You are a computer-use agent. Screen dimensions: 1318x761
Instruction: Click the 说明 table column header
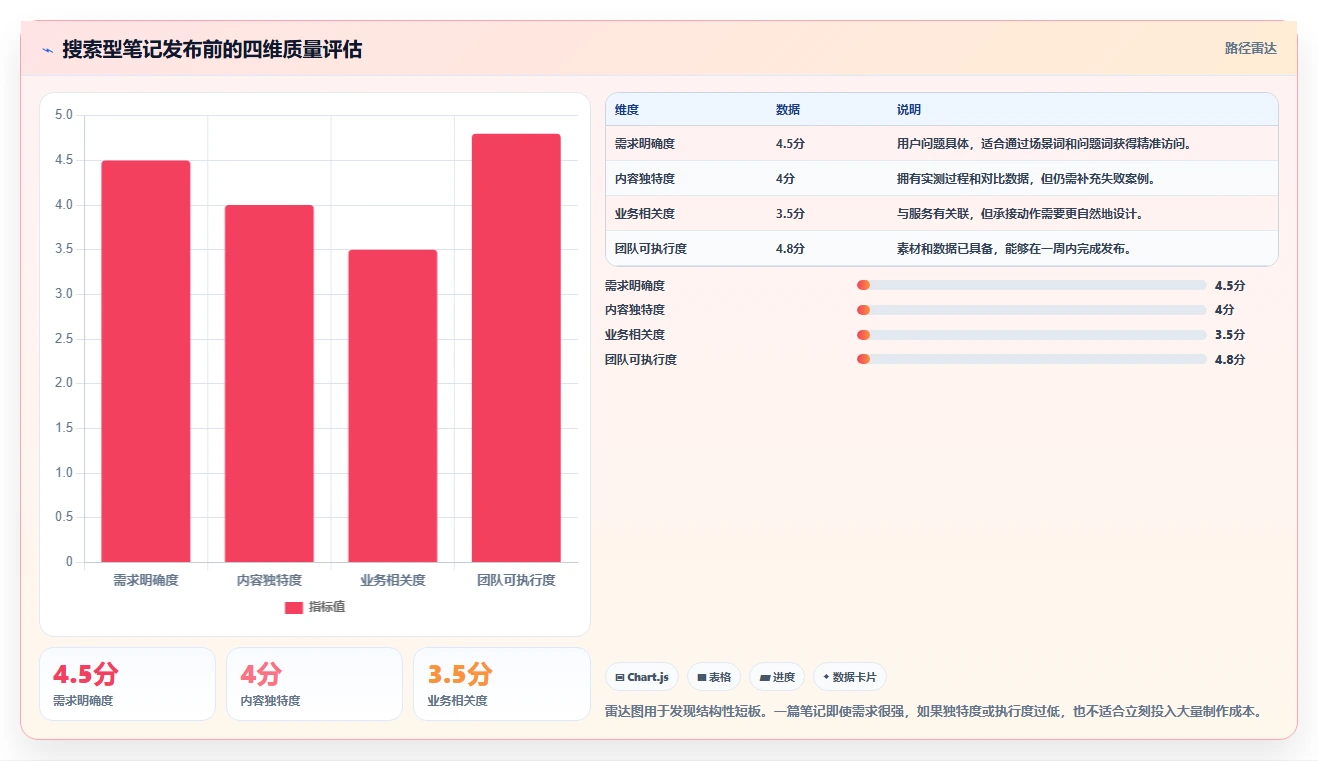pyautogui.click(x=909, y=110)
